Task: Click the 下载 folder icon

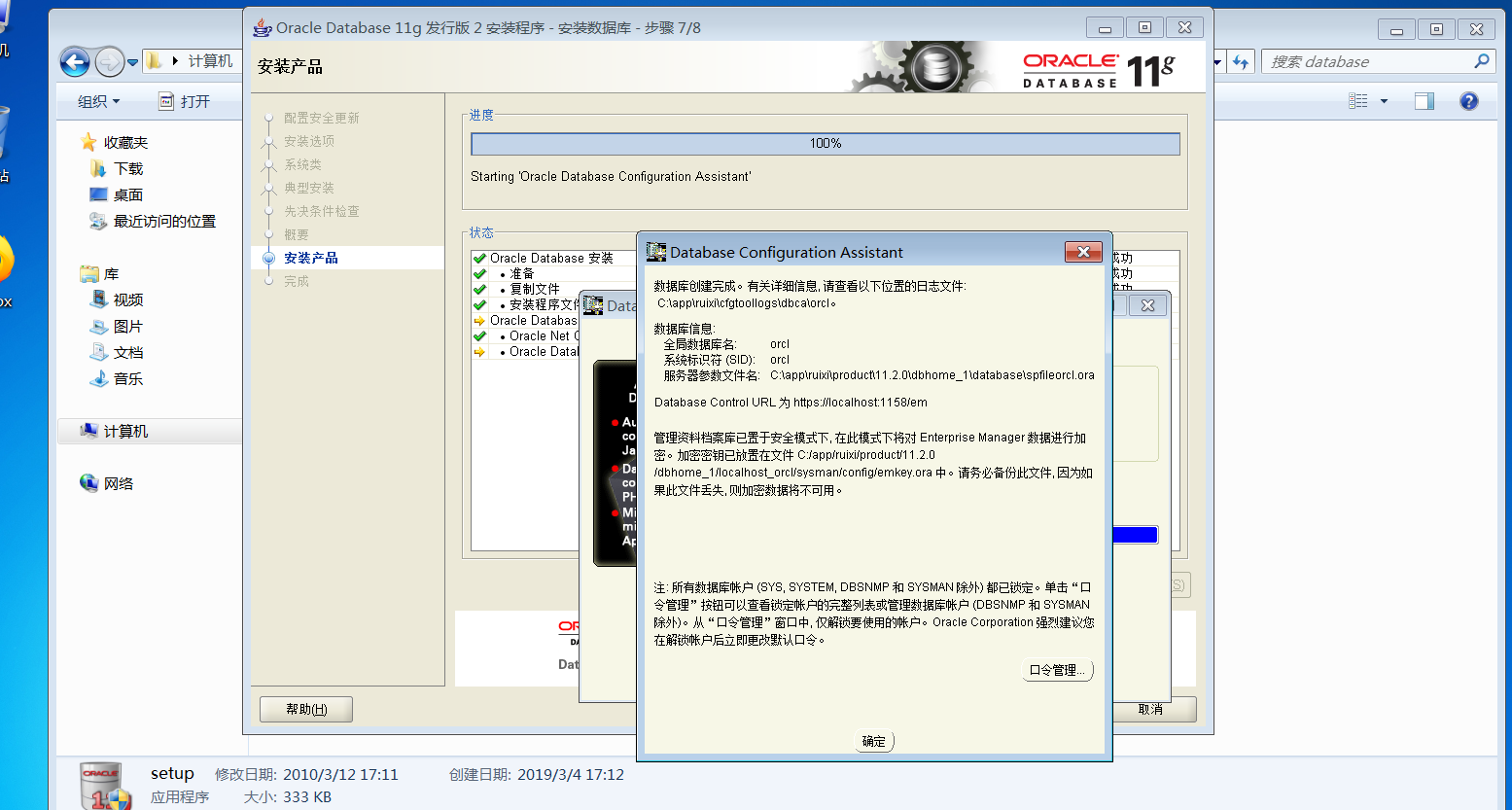Action: click(x=98, y=168)
